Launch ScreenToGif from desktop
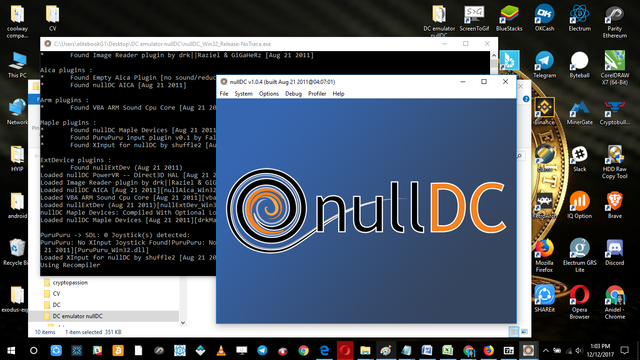640x360 pixels. tap(474, 18)
